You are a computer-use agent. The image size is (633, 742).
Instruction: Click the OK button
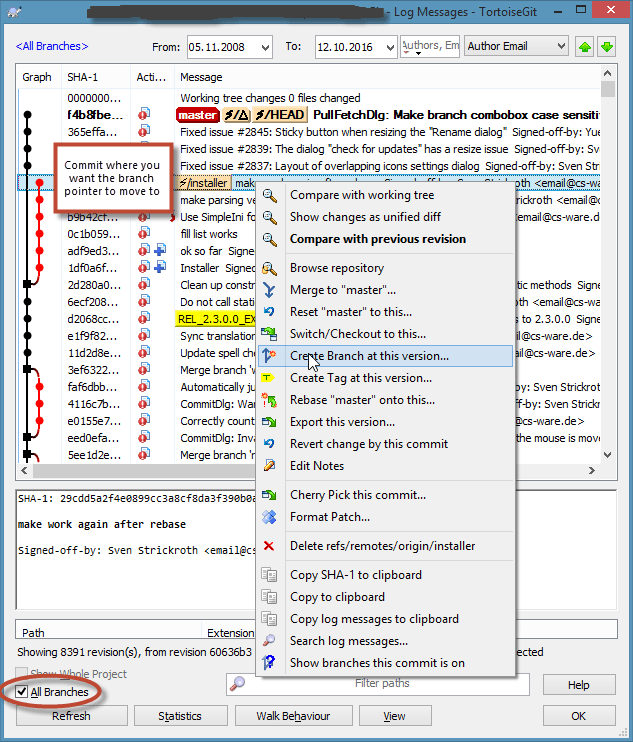pos(579,716)
